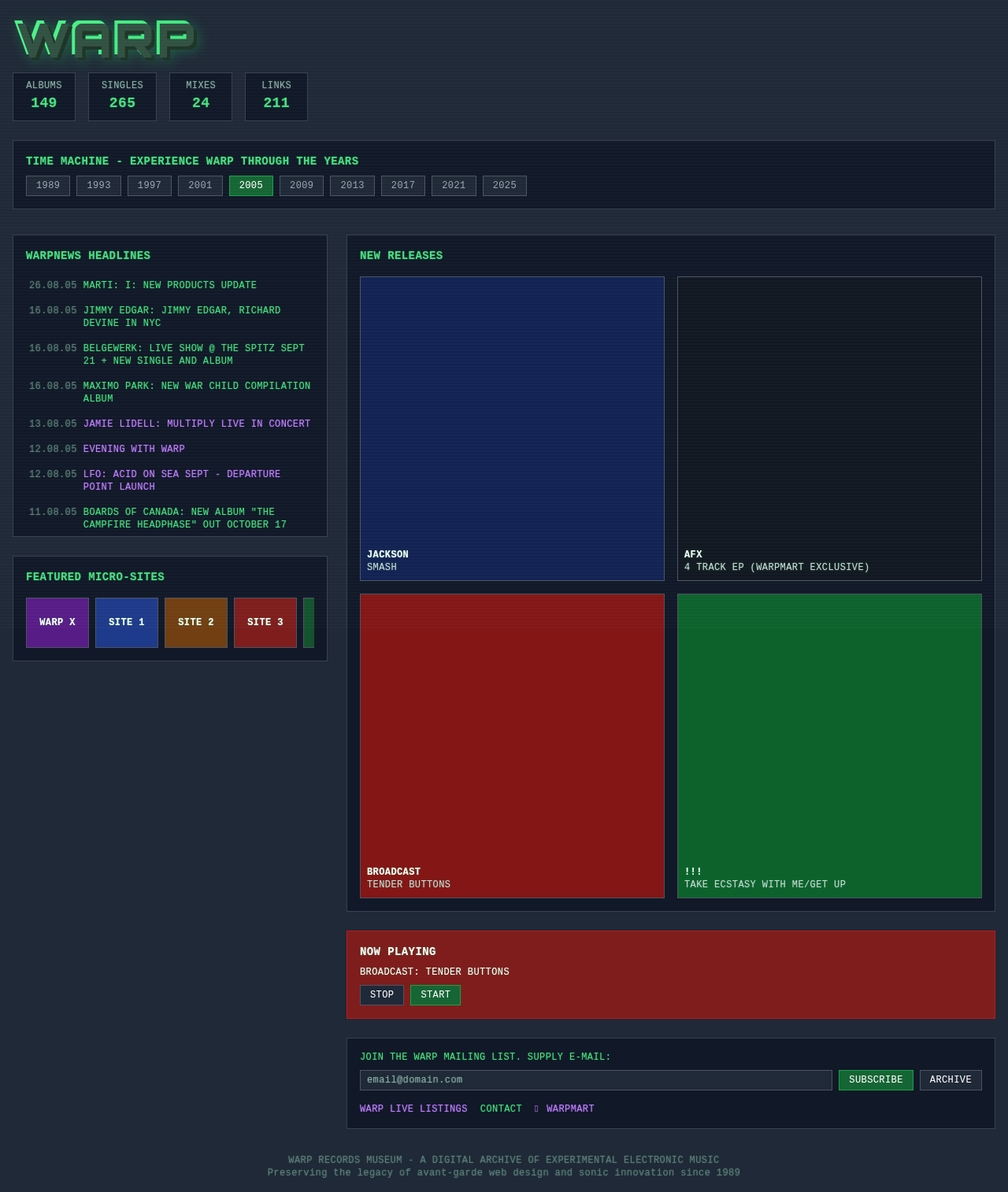Jump to the 1997 year tab
Image resolution: width=1008 pixels, height=1192 pixels.
coord(149,185)
